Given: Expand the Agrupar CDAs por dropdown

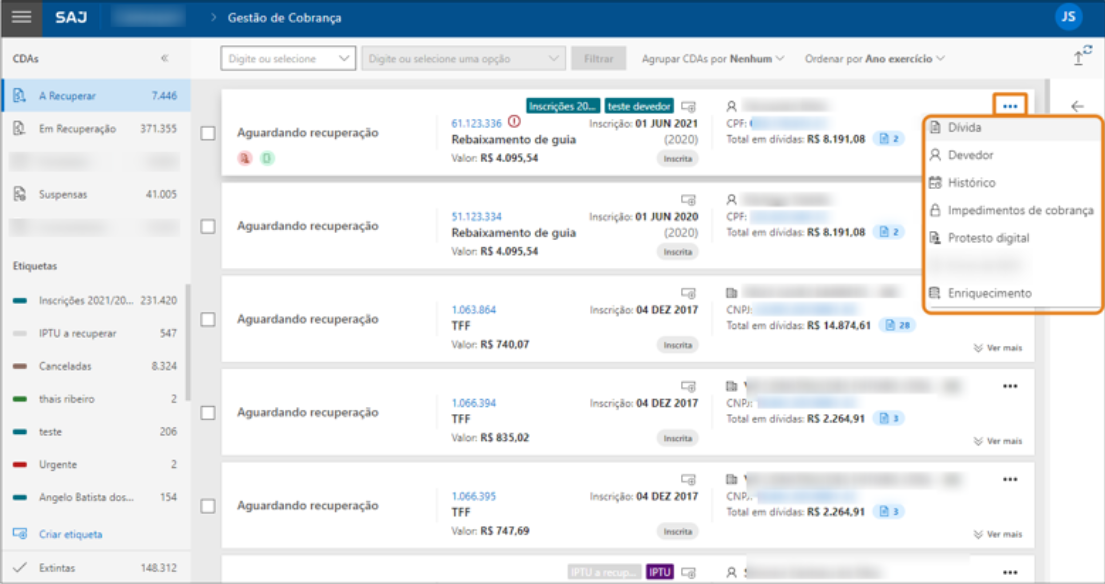Looking at the screenshot, I should pos(712,59).
